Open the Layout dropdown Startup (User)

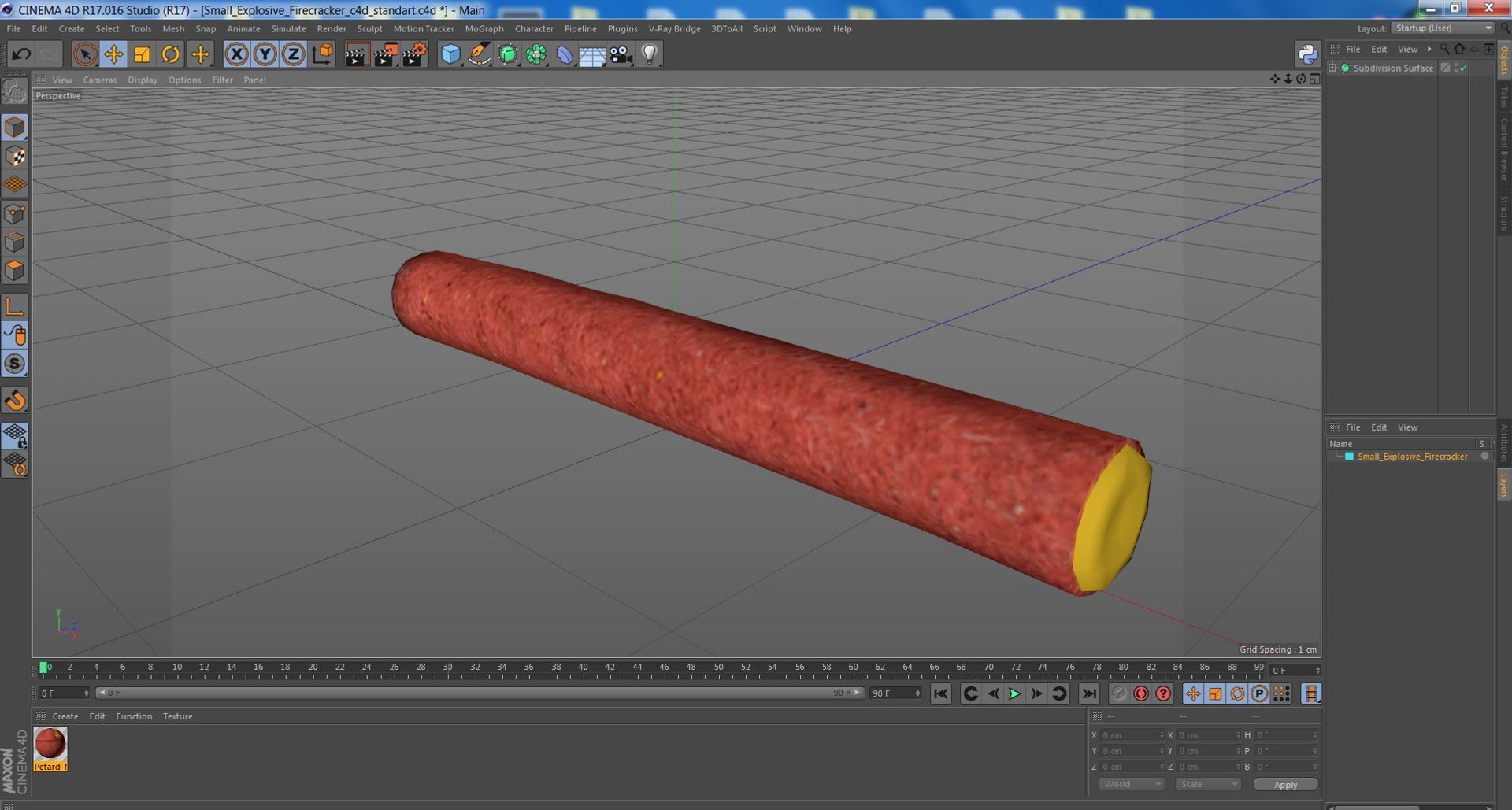1442,28
